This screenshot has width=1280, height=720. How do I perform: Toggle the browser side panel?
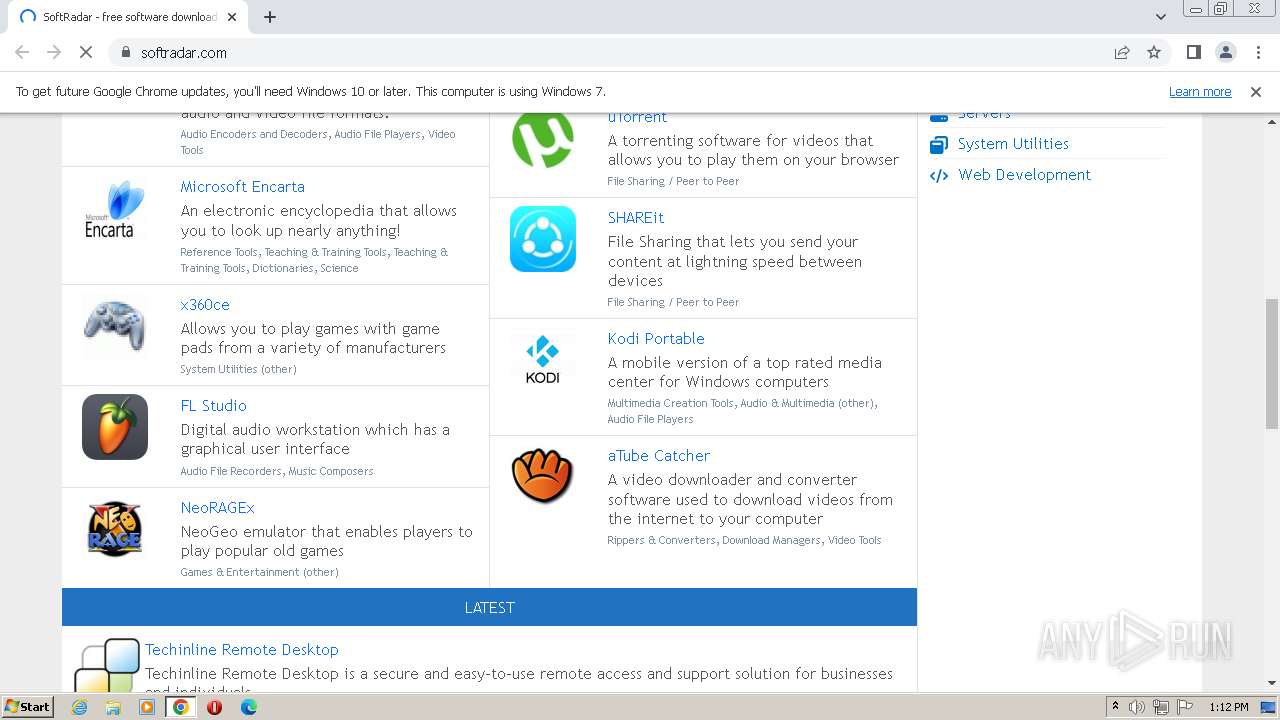tap(1193, 52)
